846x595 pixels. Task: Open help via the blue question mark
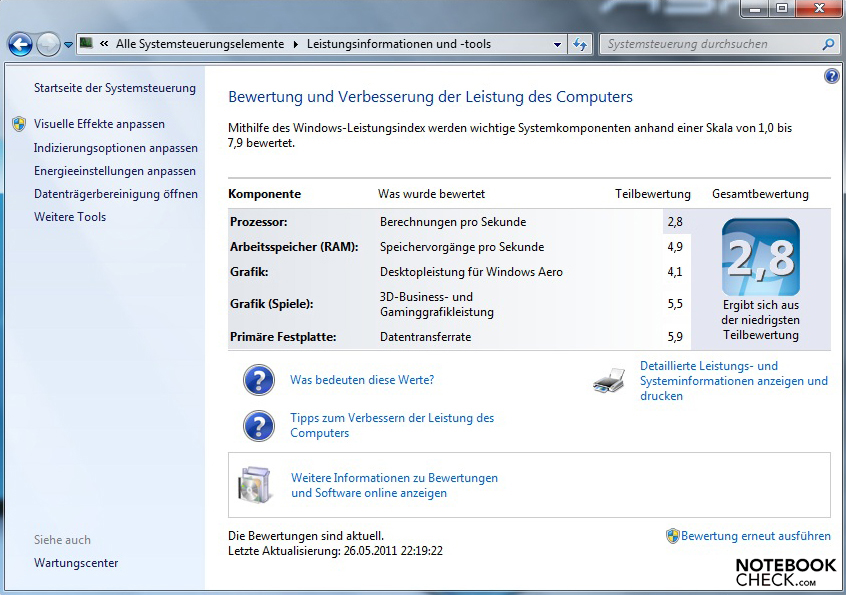pos(831,76)
